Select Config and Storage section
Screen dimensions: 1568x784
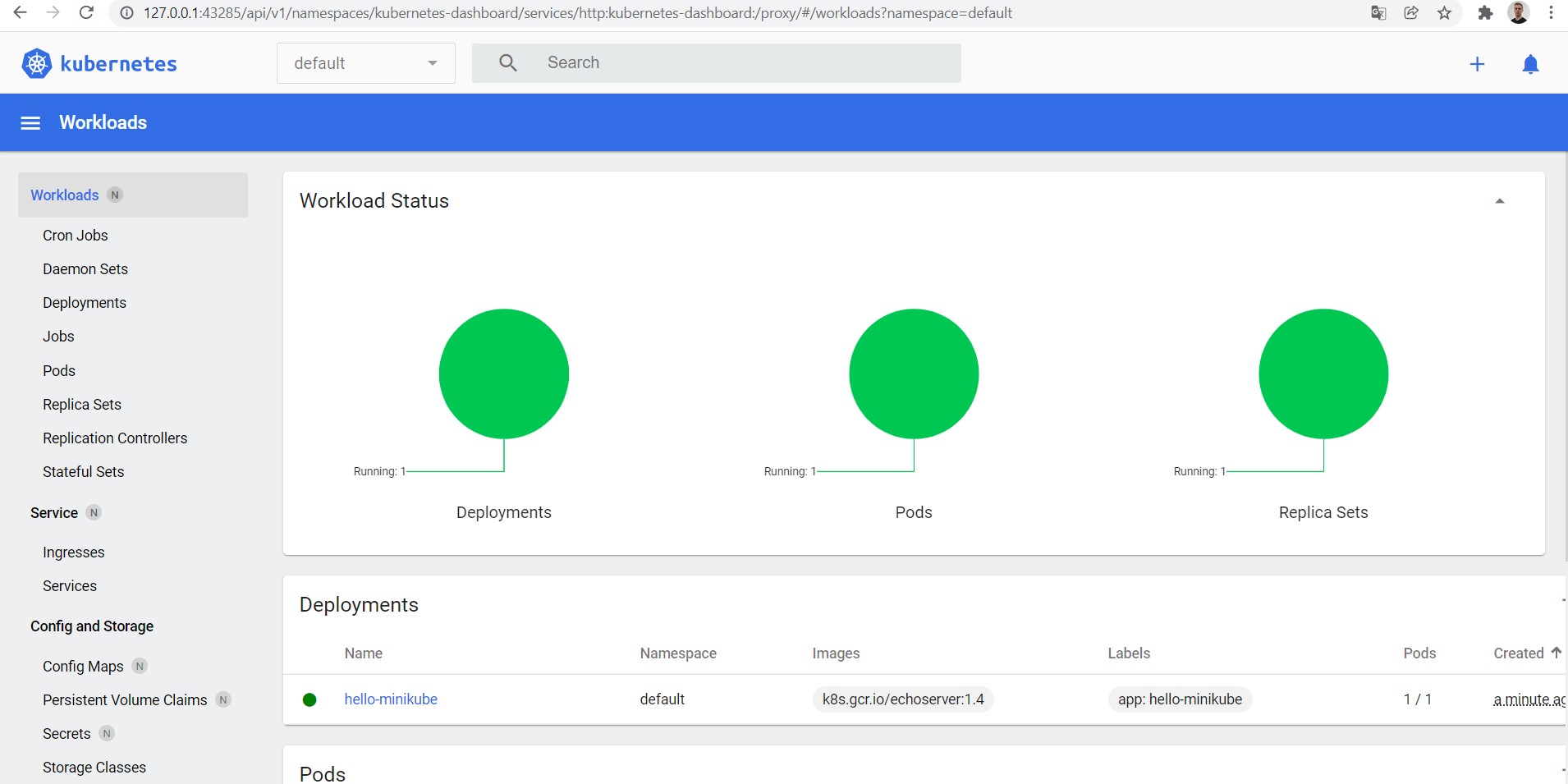92,626
